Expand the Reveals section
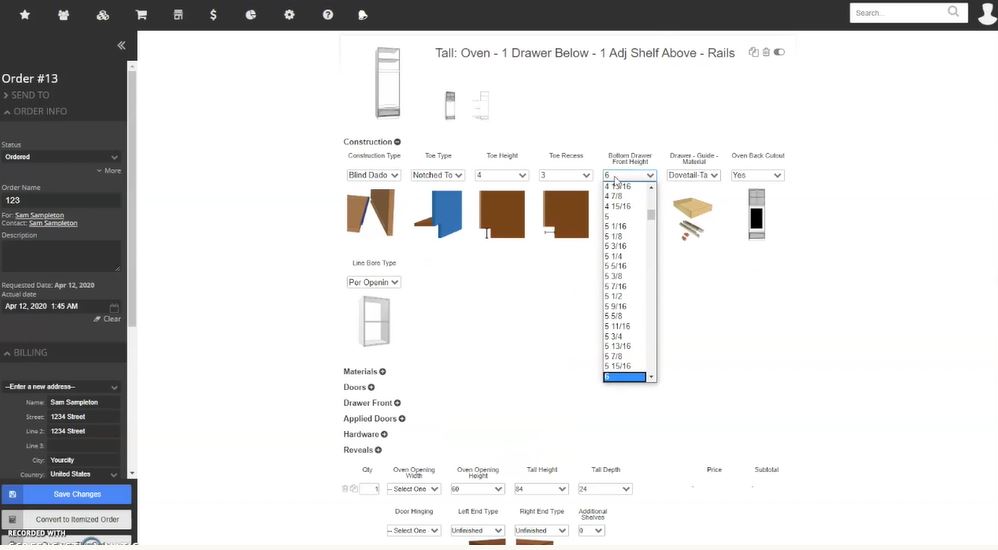This screenshot has height=550, width=998. pos(378,450)
